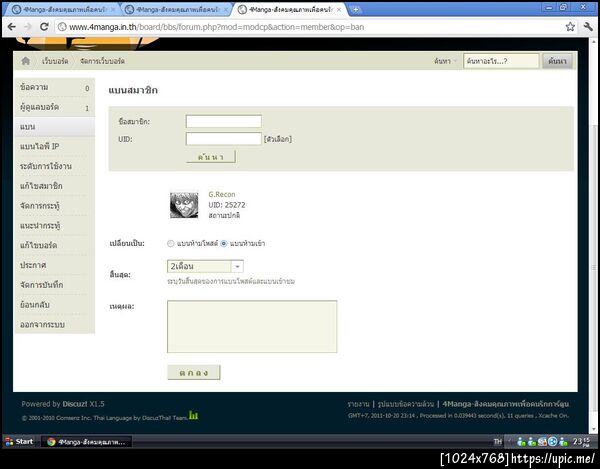
Task: Click the footer link between รายงาน and 4Manga
Action: click(406, 404)
